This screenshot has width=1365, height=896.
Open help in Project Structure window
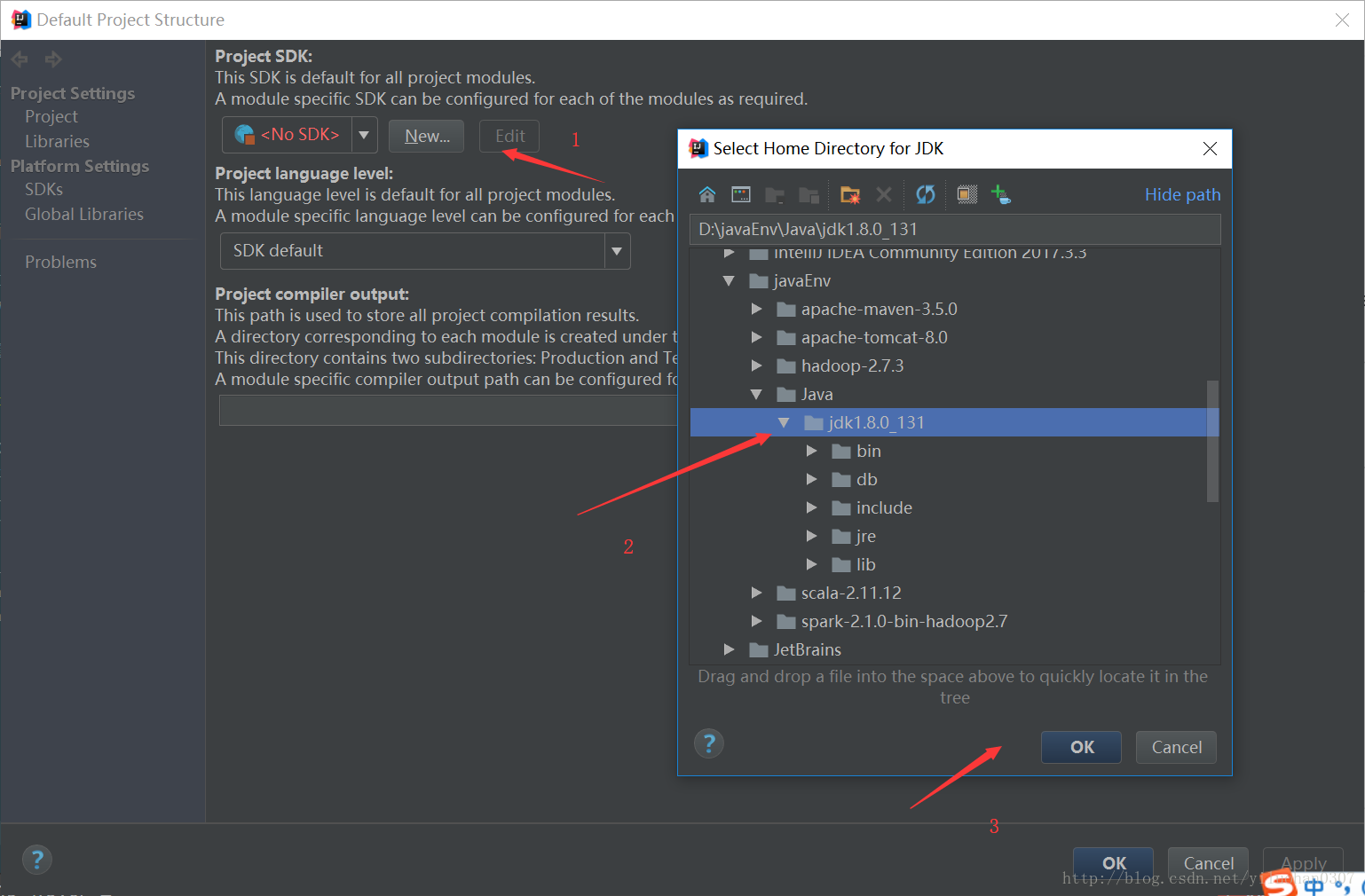[36, 860]
